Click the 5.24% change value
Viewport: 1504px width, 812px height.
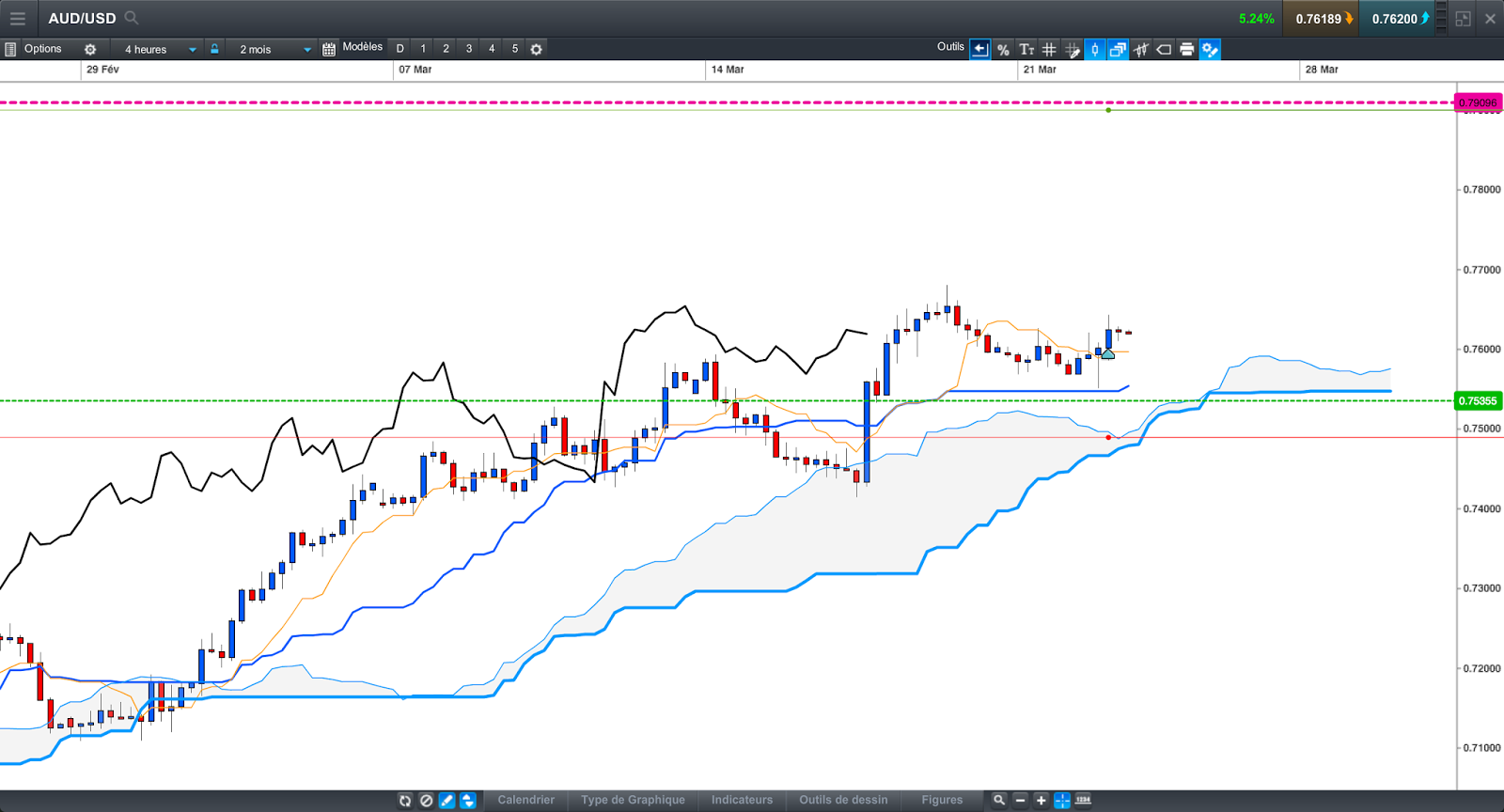pyautogui.click(x=1257, y=19)
